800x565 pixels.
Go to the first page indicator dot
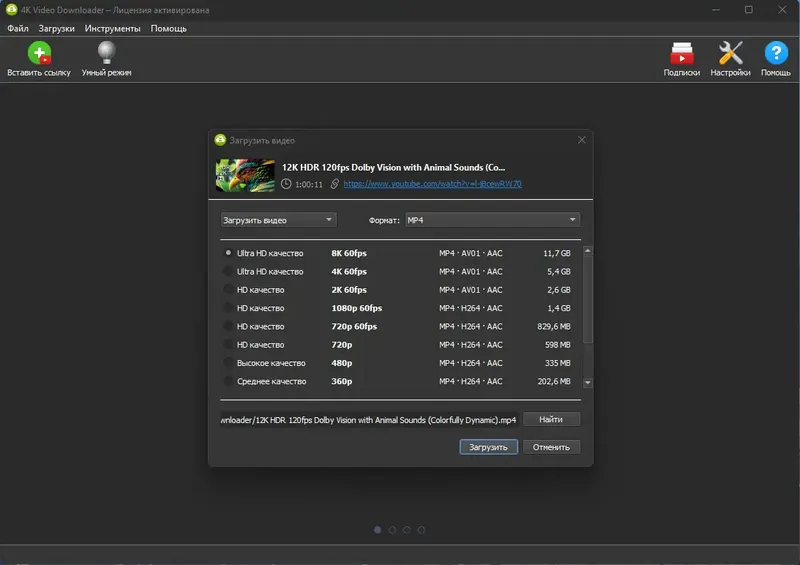click(x=378, y=530)
